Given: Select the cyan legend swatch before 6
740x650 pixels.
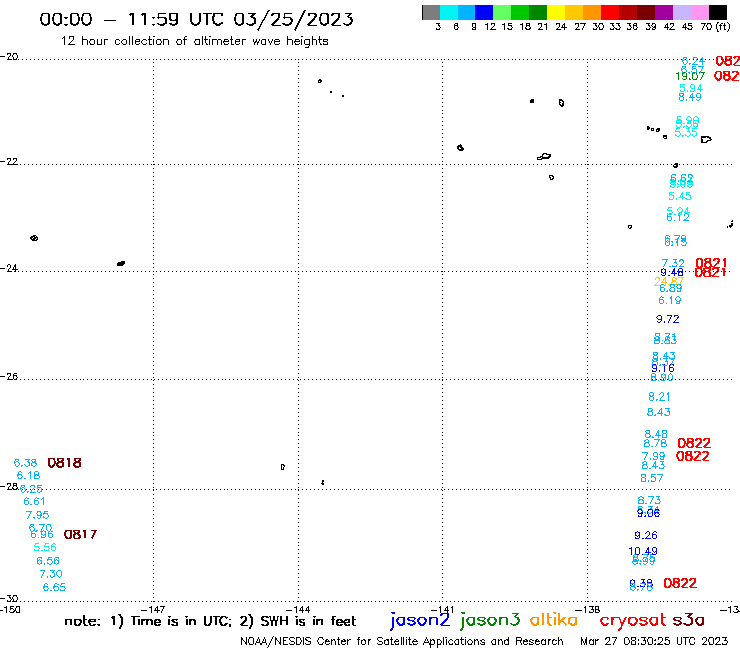Looking at the screenshot, I should point(449,12).
